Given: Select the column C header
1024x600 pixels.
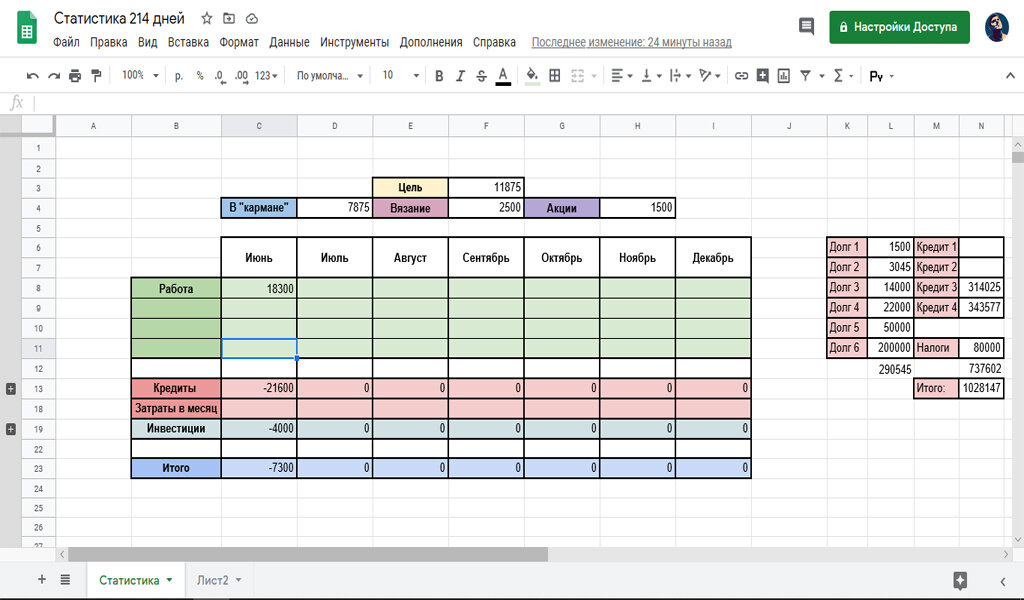Looking at the screenshot, I should point(259,126).
